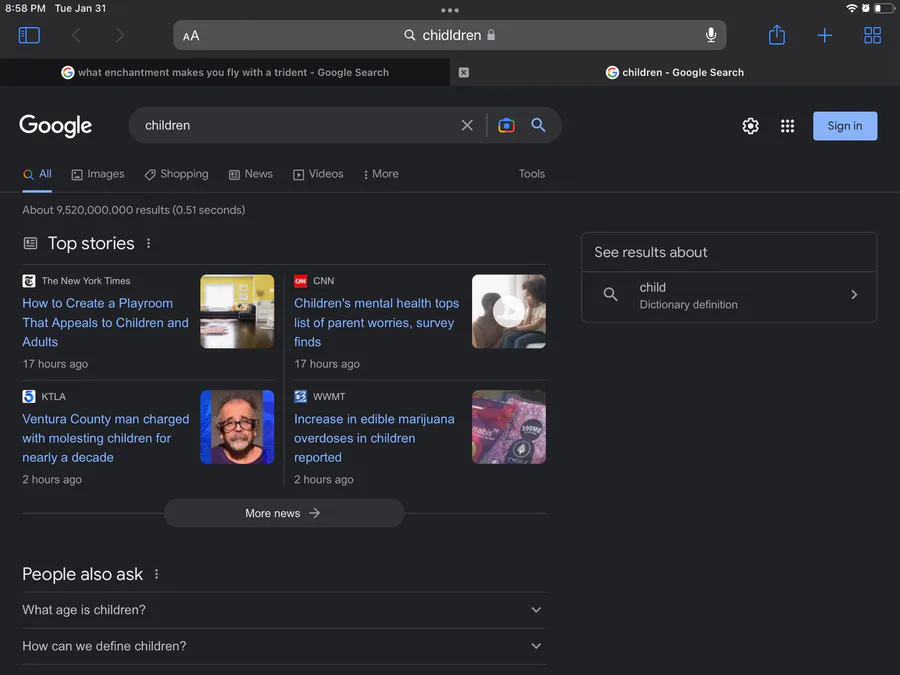The height and width of the screenshot is (675, 900).
Task: Tap the battery icon in status bar
Action: click(x=885, y=8)
